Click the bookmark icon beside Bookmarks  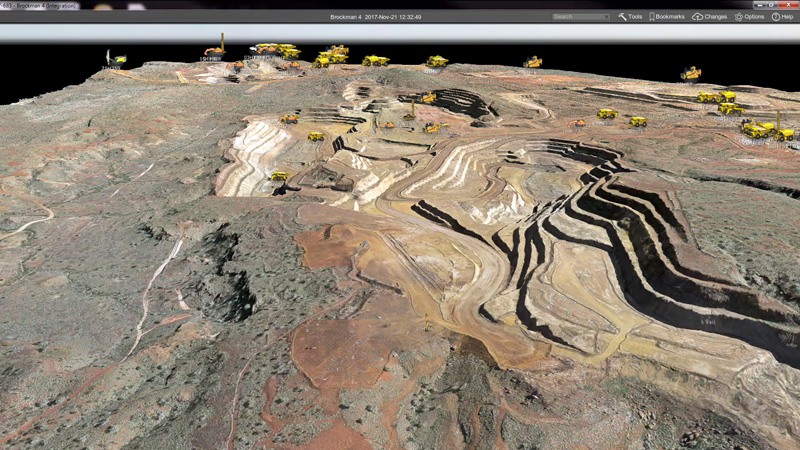click(x=652, y=17)
